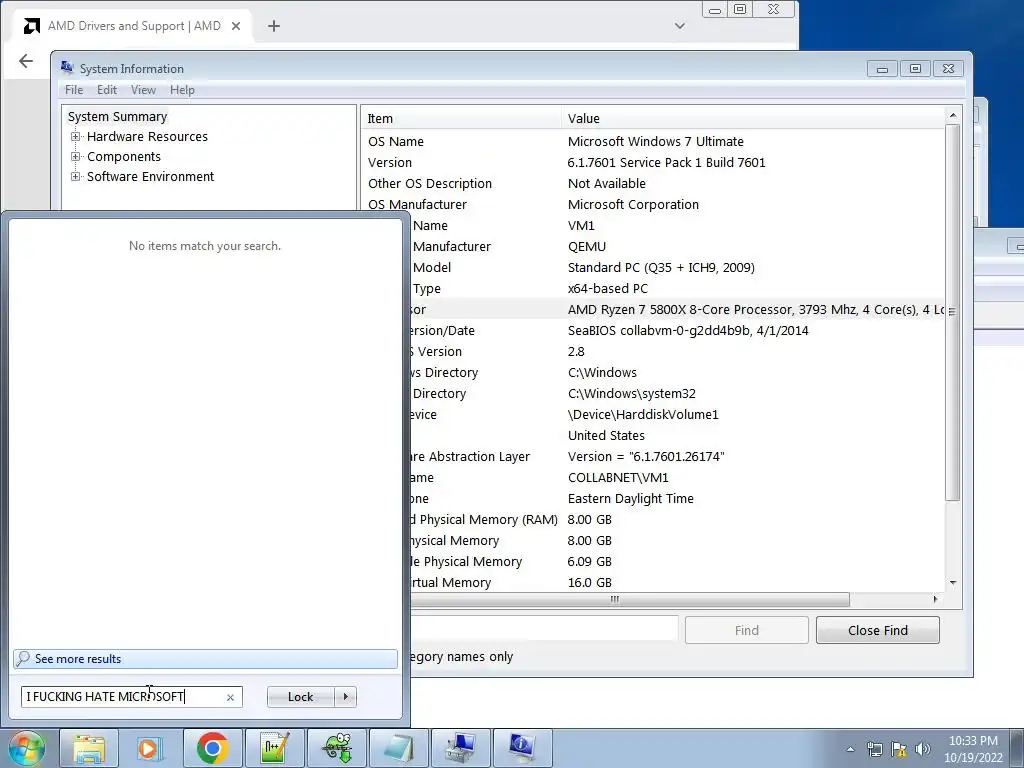Select System Summary in the tree

tap(118, 116)
